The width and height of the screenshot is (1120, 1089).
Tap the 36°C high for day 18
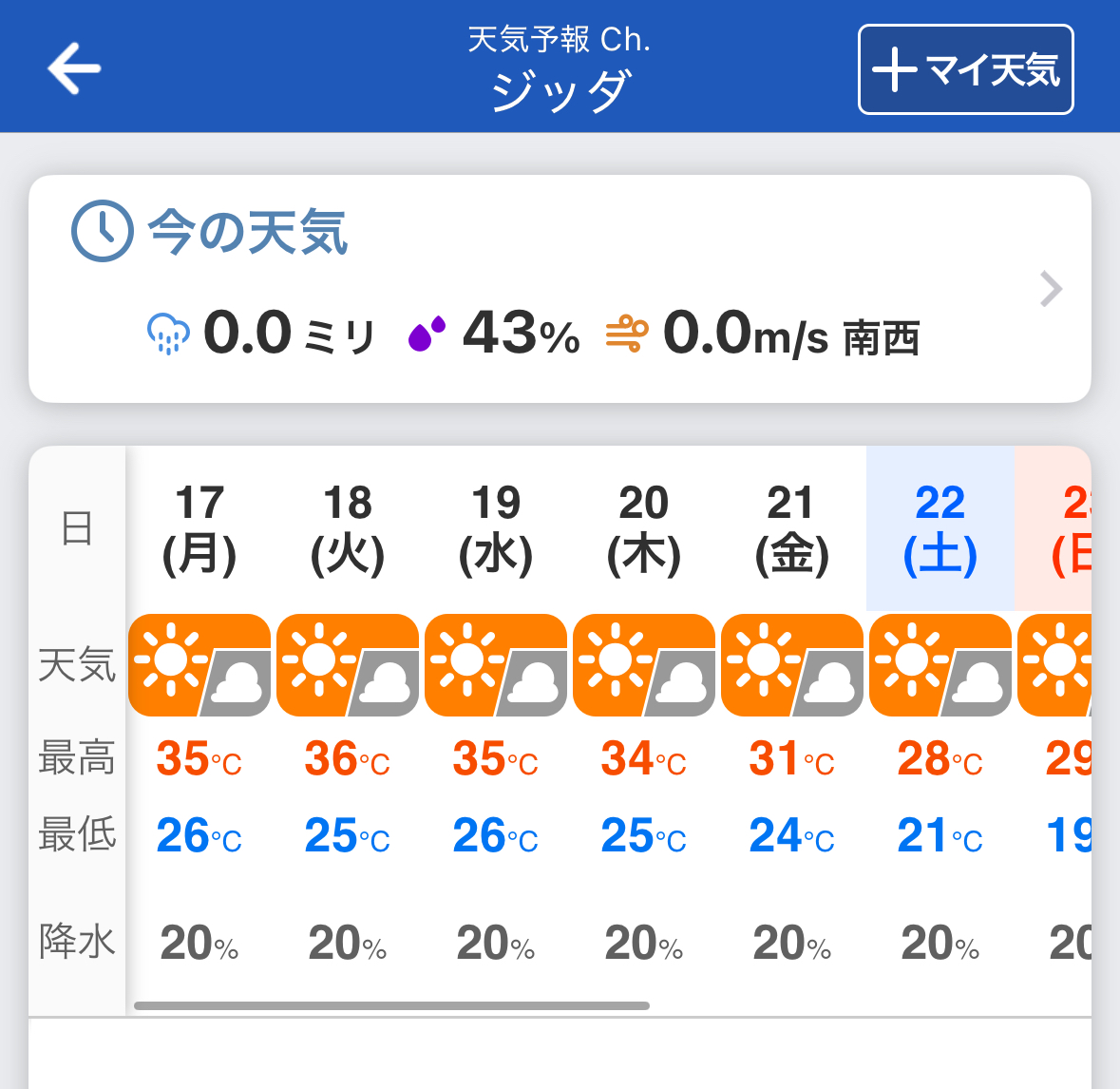(x=347, y=759)
